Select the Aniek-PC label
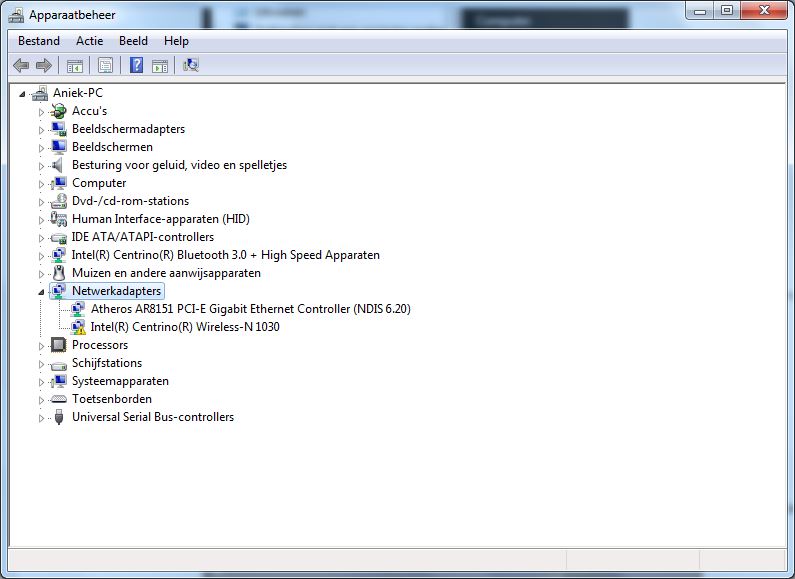The width and height of the screenshot is (795, 579). pyautogui.click(x=78, y=93)
